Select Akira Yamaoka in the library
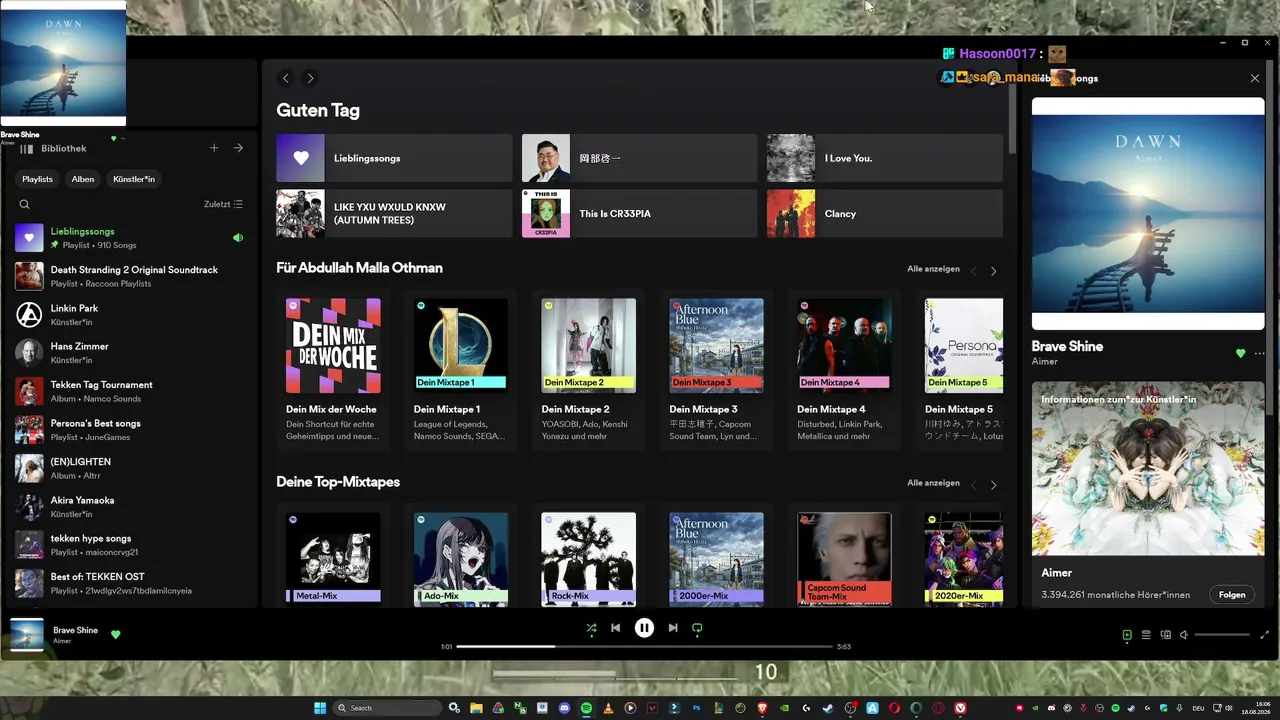The width and height of the screenshot is (1280, 720). click(129, 507)
